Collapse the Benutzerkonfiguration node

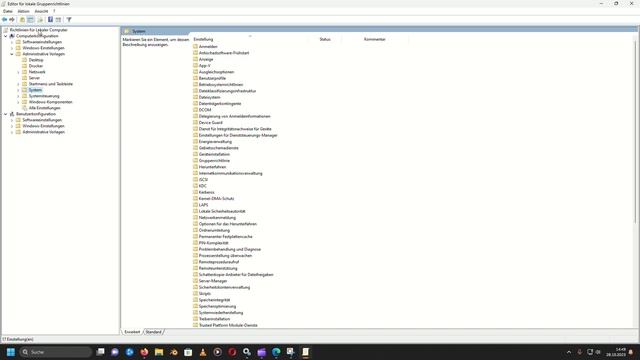tap(6, 114)
